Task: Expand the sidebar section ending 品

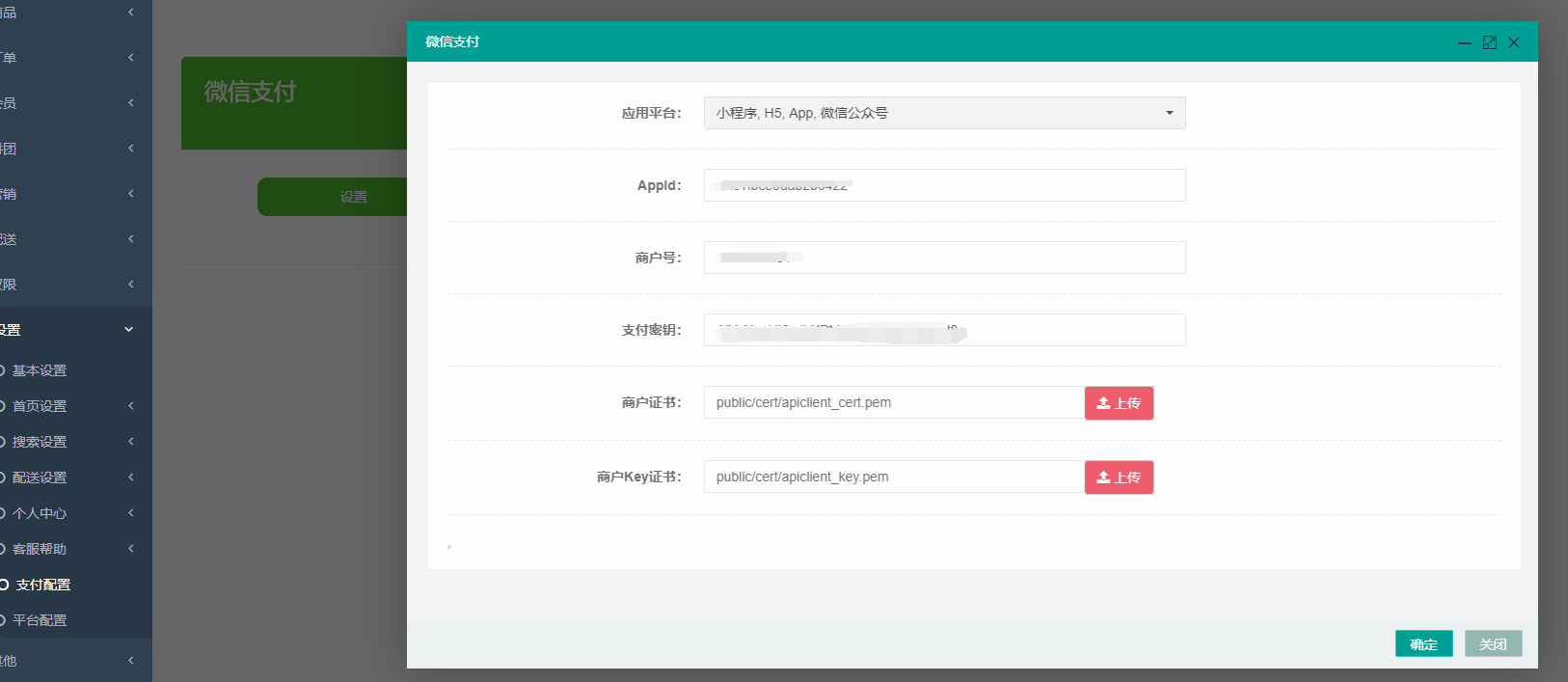Action: pos(131,13)
